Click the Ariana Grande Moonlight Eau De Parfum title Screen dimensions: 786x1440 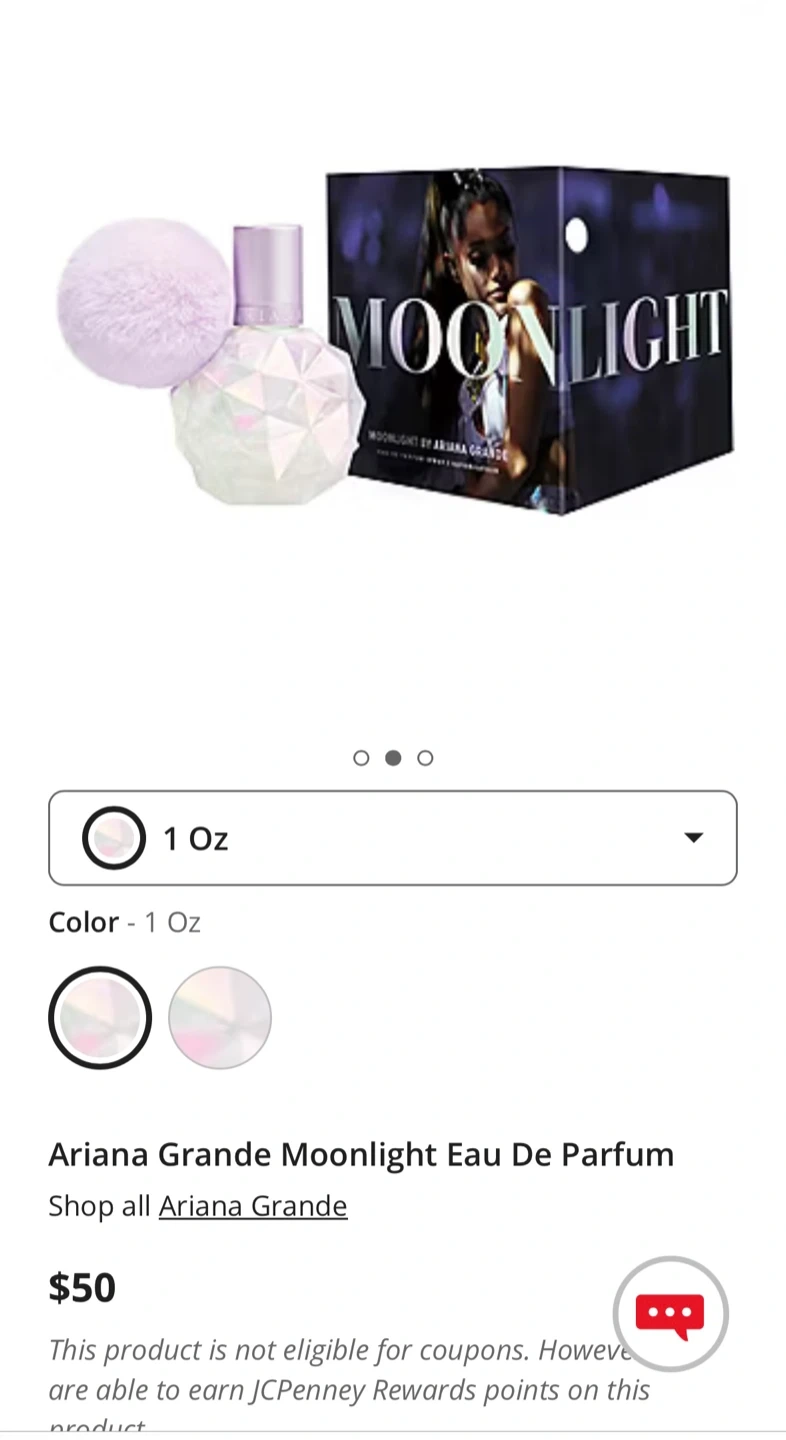click(x=361, y=1155)
